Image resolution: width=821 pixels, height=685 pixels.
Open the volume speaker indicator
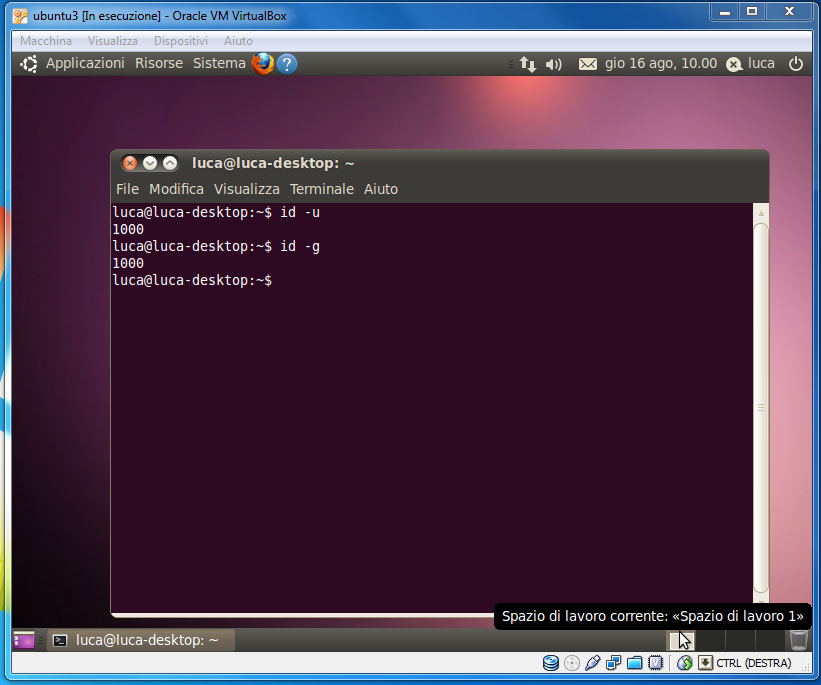pyautogui.click(x=553, y=64)
